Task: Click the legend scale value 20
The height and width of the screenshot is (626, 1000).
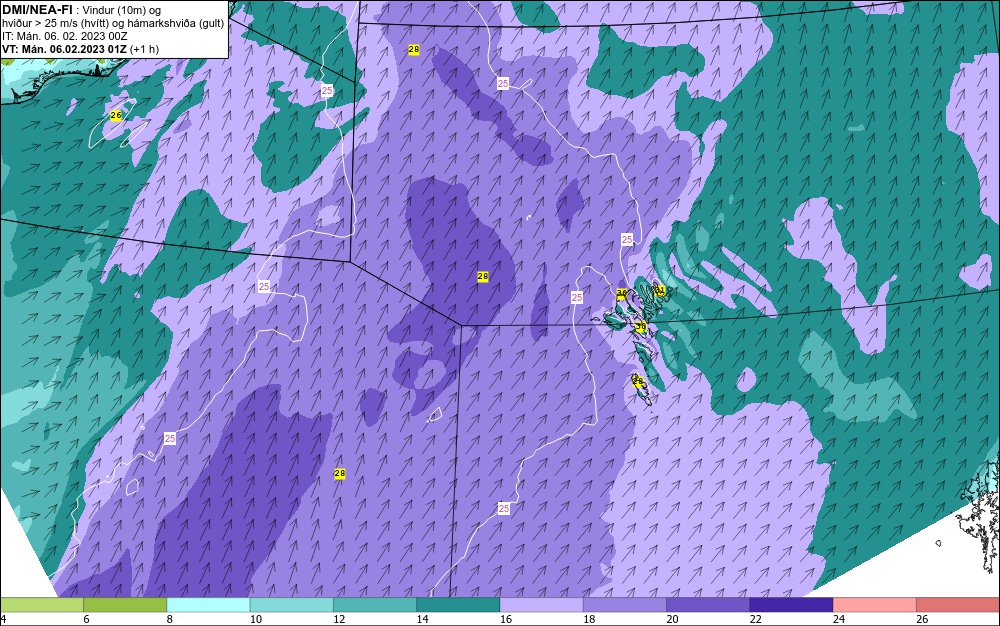Action: [672, 619]
